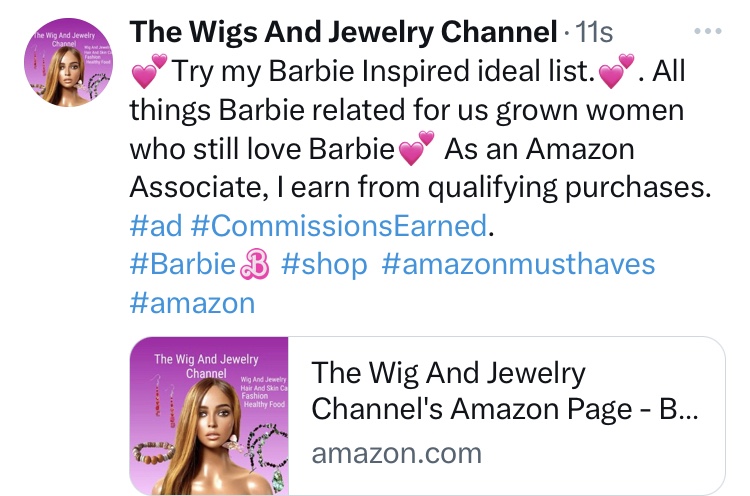This screenshot has width=750, height=496.
Task: Open the #ad hashtag
Action: click(x=156, y=226)
